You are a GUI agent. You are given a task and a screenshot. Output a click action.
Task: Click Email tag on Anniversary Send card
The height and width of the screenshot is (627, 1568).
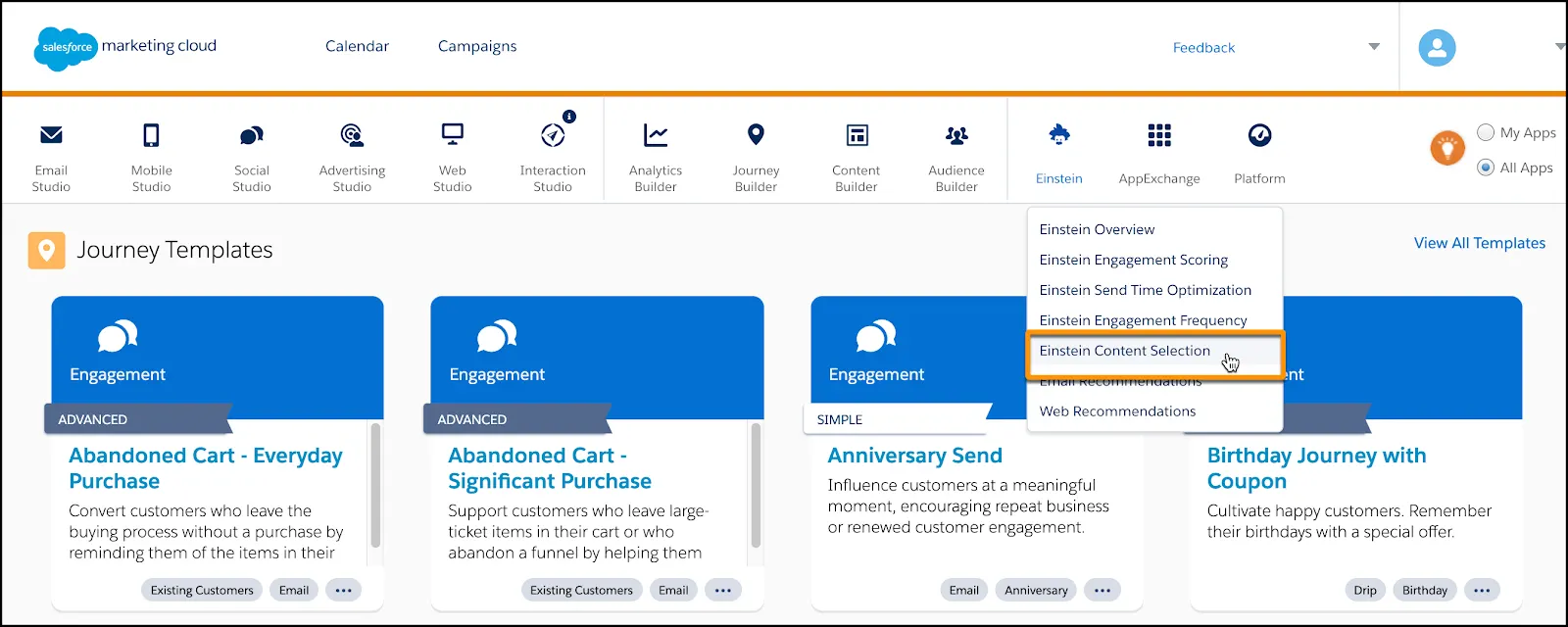pyautogui.click(x=964, y=590)
